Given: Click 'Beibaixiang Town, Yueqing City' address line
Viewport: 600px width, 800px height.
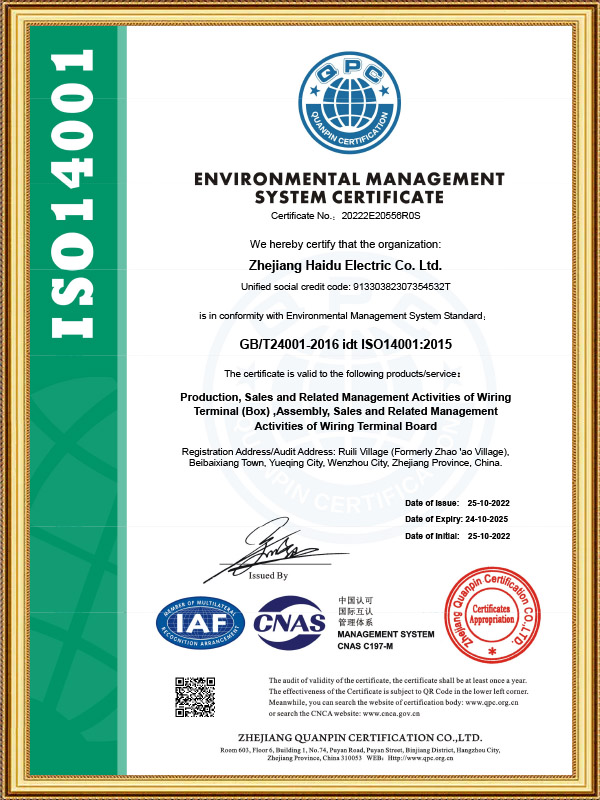Looking at the screenshot, I should click(345, 464).
